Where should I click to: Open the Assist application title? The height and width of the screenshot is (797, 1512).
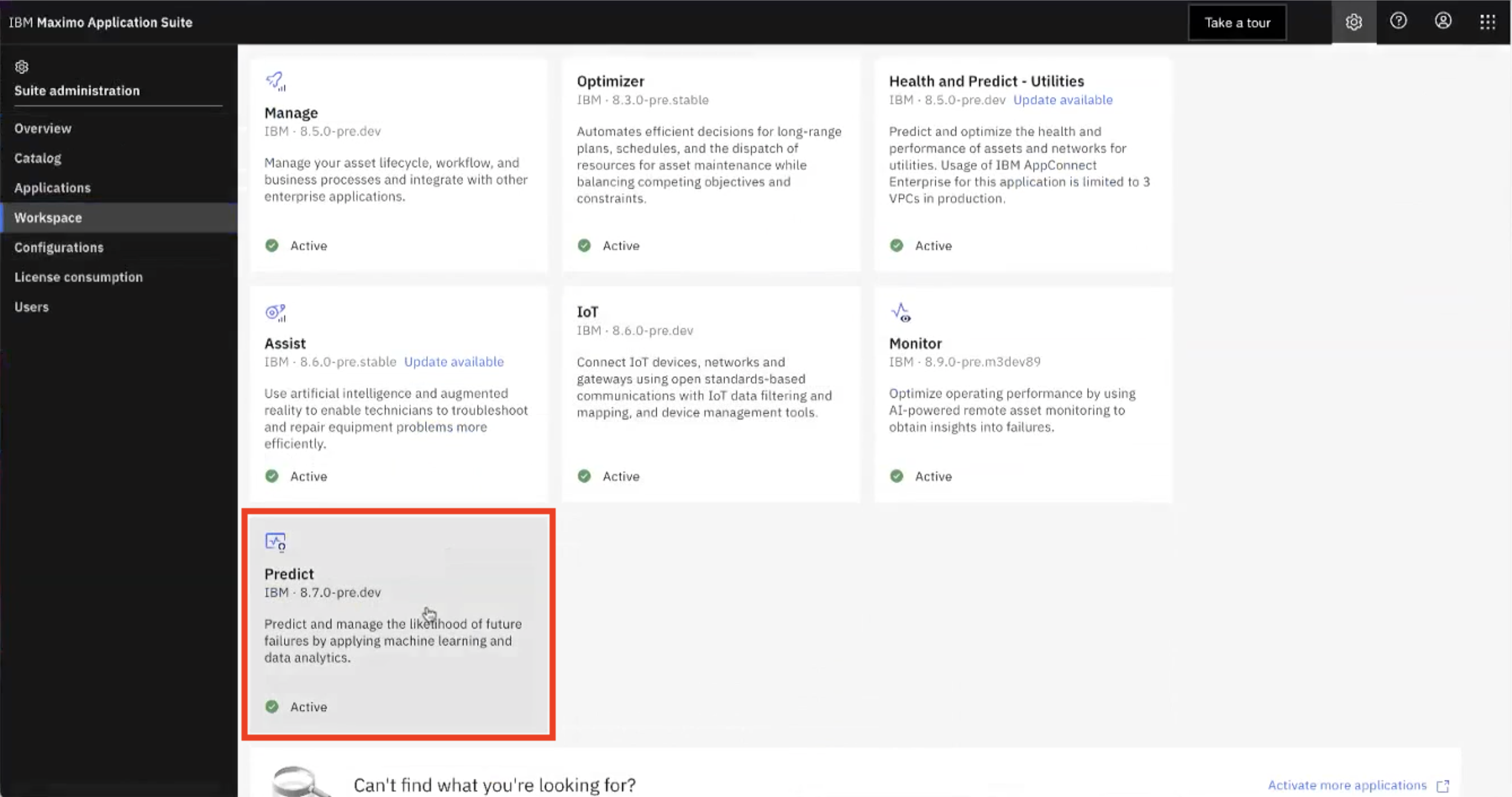point(285,343)
